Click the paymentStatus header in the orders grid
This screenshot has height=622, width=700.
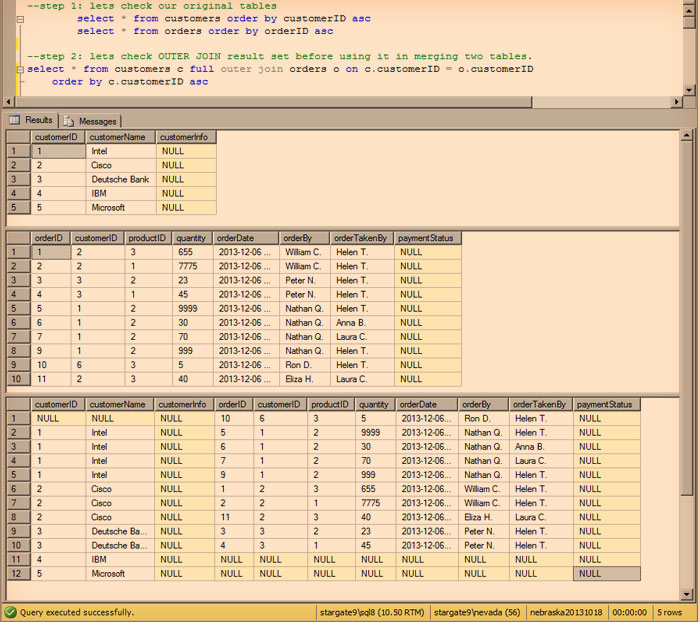click(428, 238)
